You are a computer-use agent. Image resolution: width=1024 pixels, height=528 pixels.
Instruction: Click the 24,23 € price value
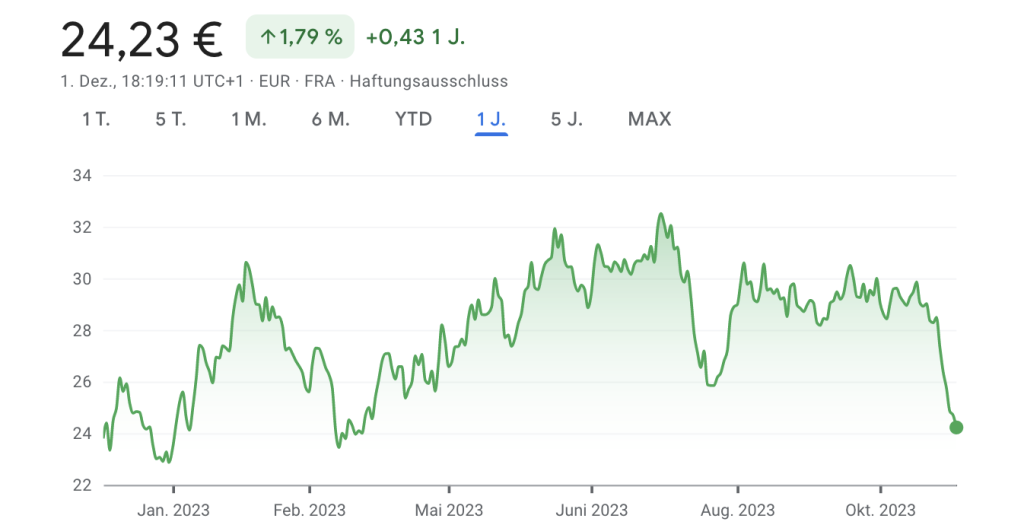[142, 39]
